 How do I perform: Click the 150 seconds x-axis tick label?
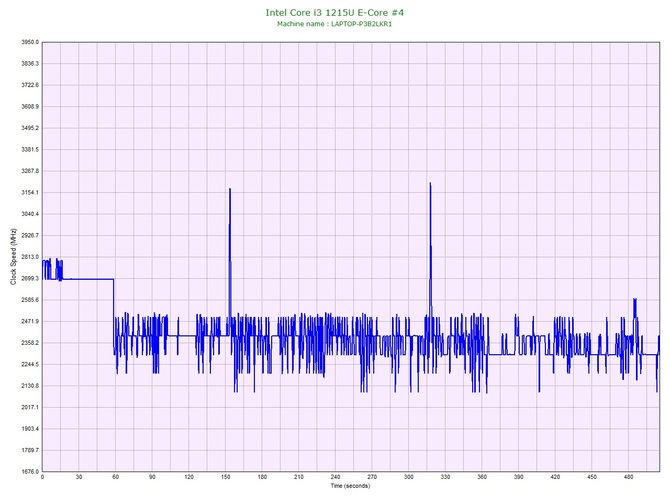[x=226, y=477]
